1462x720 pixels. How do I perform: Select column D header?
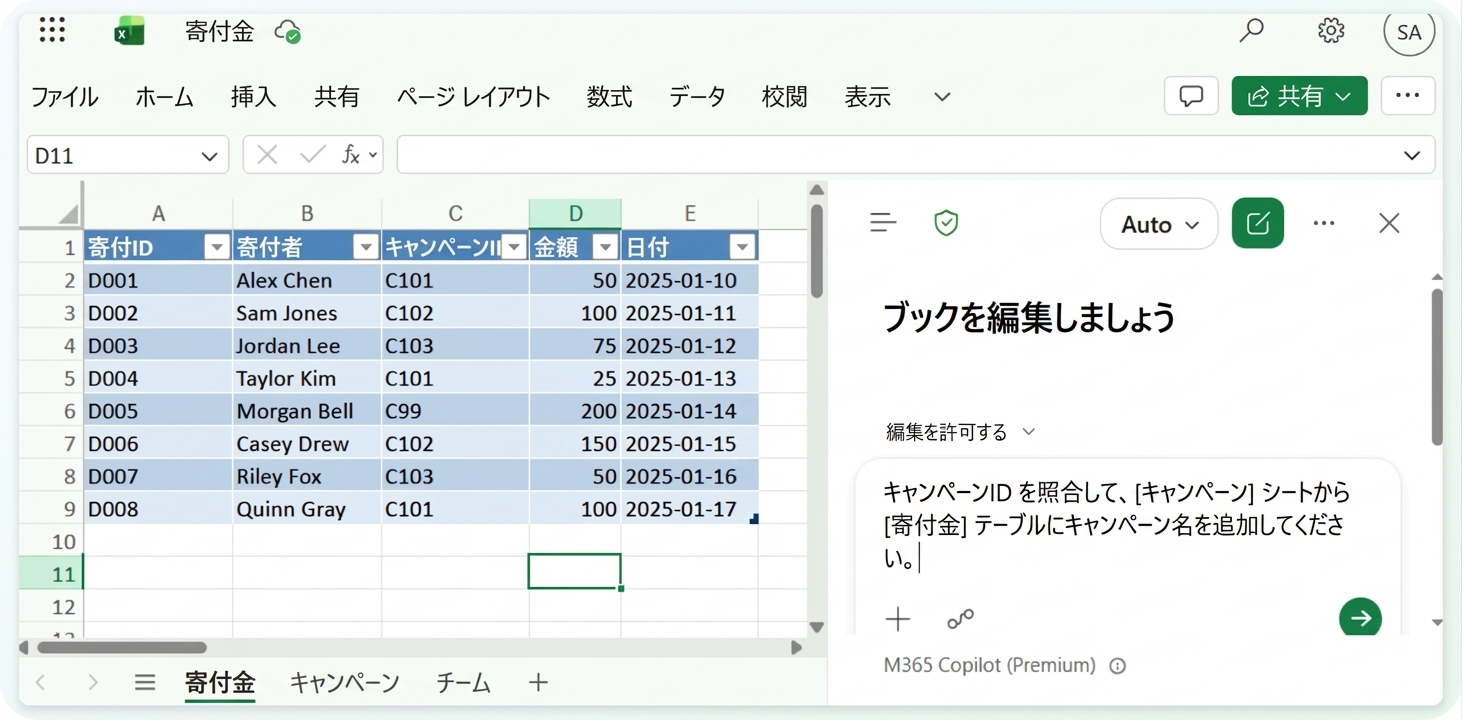(575, 213)
